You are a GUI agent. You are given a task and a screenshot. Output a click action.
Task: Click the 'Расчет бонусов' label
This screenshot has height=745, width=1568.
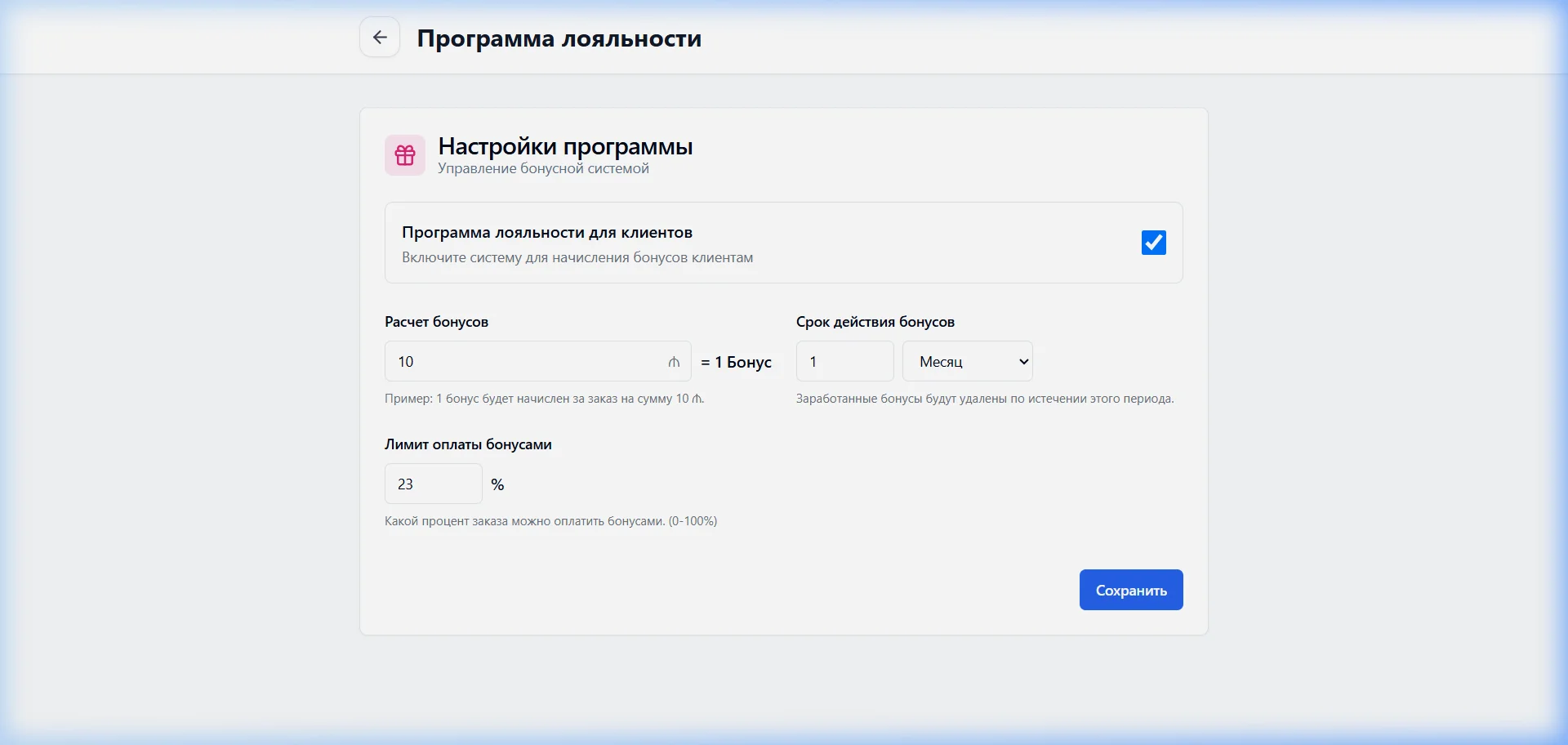[436, 322]
